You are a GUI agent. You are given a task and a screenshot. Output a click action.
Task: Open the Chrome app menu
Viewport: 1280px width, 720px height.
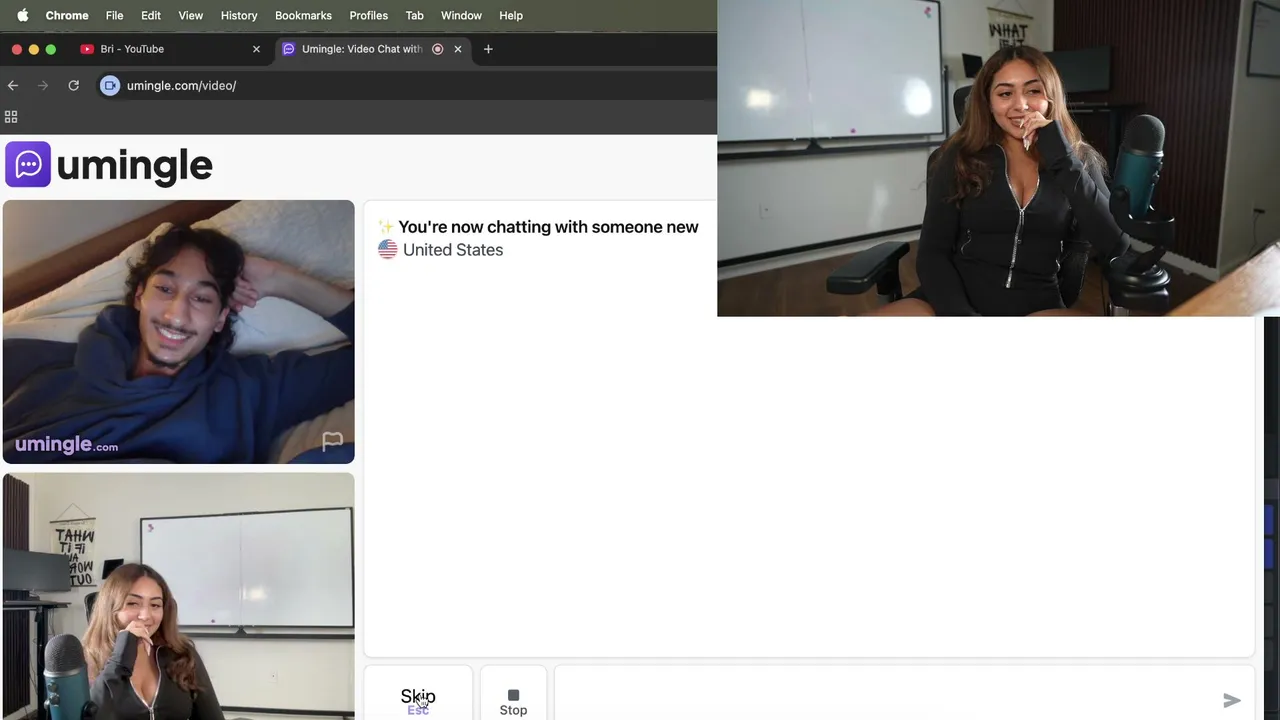67,15
